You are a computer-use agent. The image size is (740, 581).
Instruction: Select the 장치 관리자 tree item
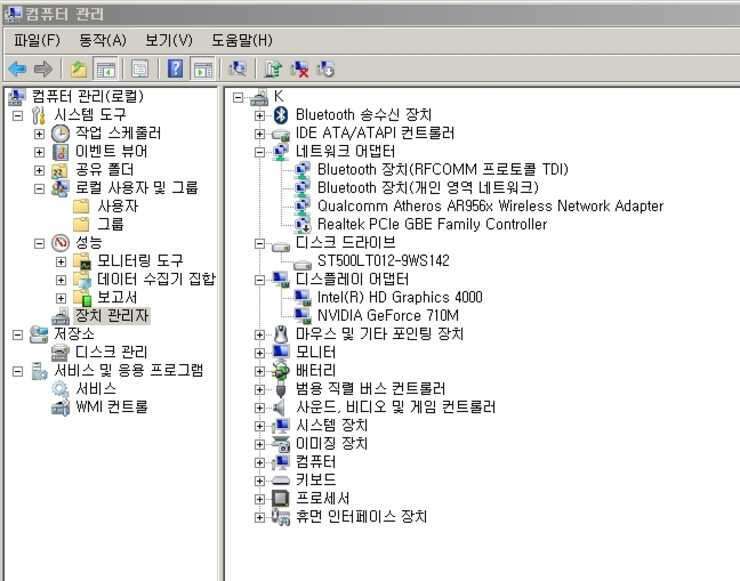click(x=112, y=315)
